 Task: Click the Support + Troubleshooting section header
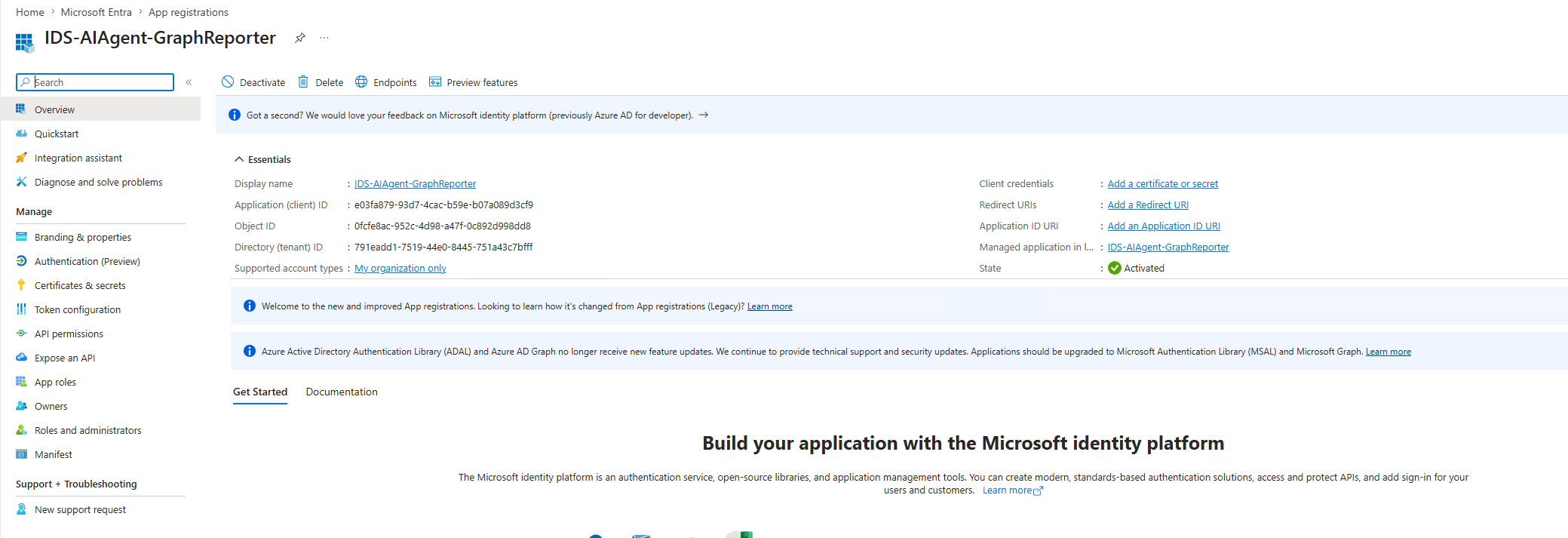(76, 484)
